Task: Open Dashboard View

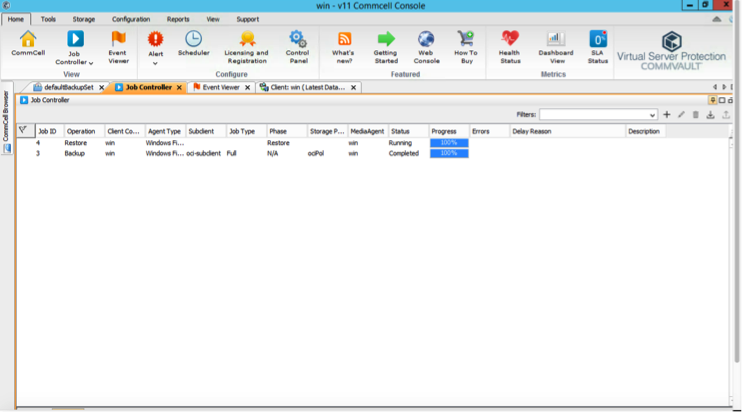Action: point(556,47)
